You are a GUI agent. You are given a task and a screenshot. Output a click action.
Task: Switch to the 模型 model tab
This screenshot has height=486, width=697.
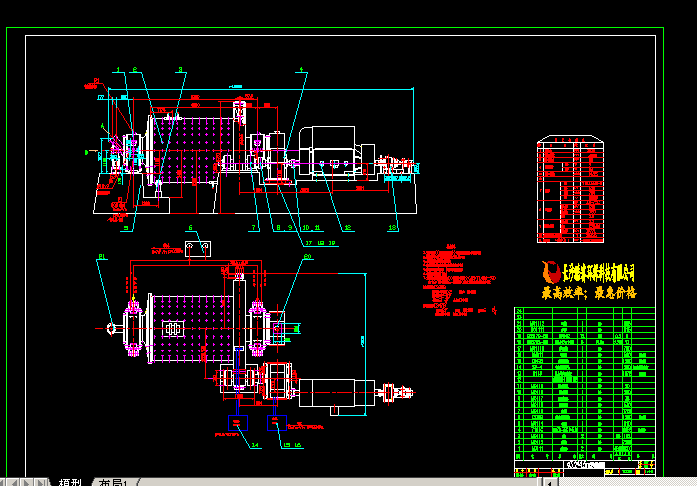click(70, 482)
